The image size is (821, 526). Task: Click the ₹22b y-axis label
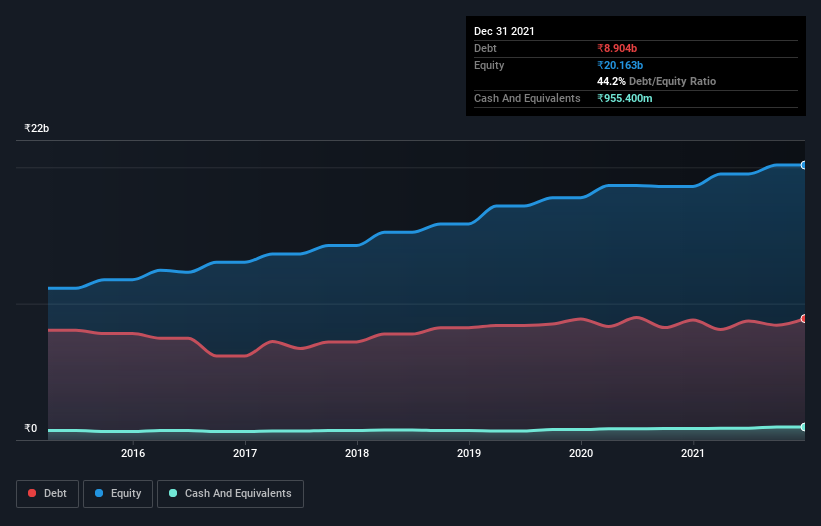(x=37, y=128)
